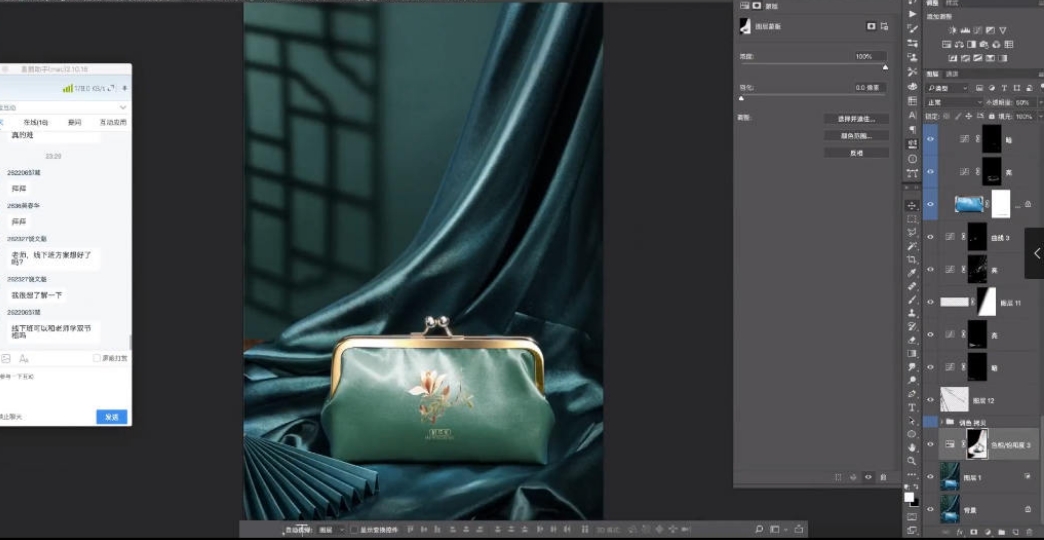The height and width of the screenshot is (540, 1044).
Task: Open the layer kind filter dropdown
Action: tap(948, 88)
